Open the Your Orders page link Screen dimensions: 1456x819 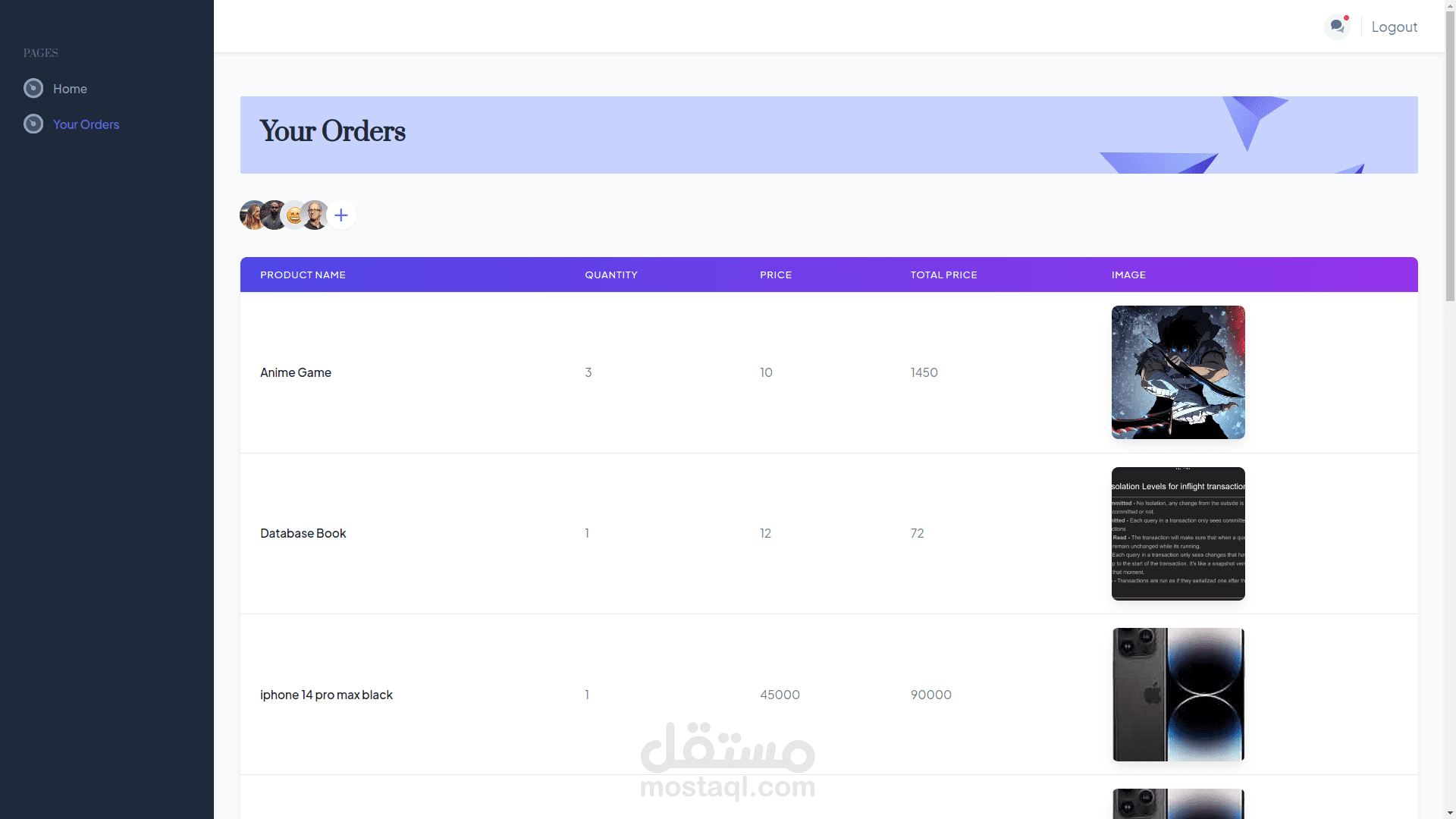[86, 124]
